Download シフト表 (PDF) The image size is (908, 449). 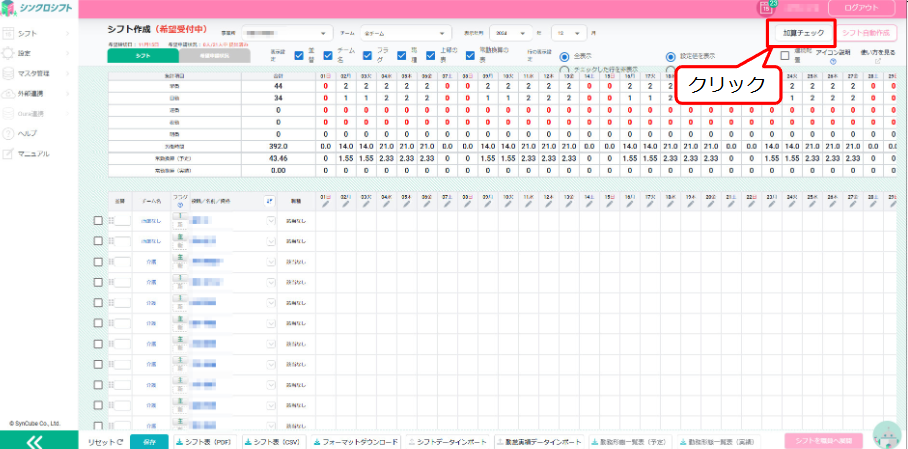(205, 441)
